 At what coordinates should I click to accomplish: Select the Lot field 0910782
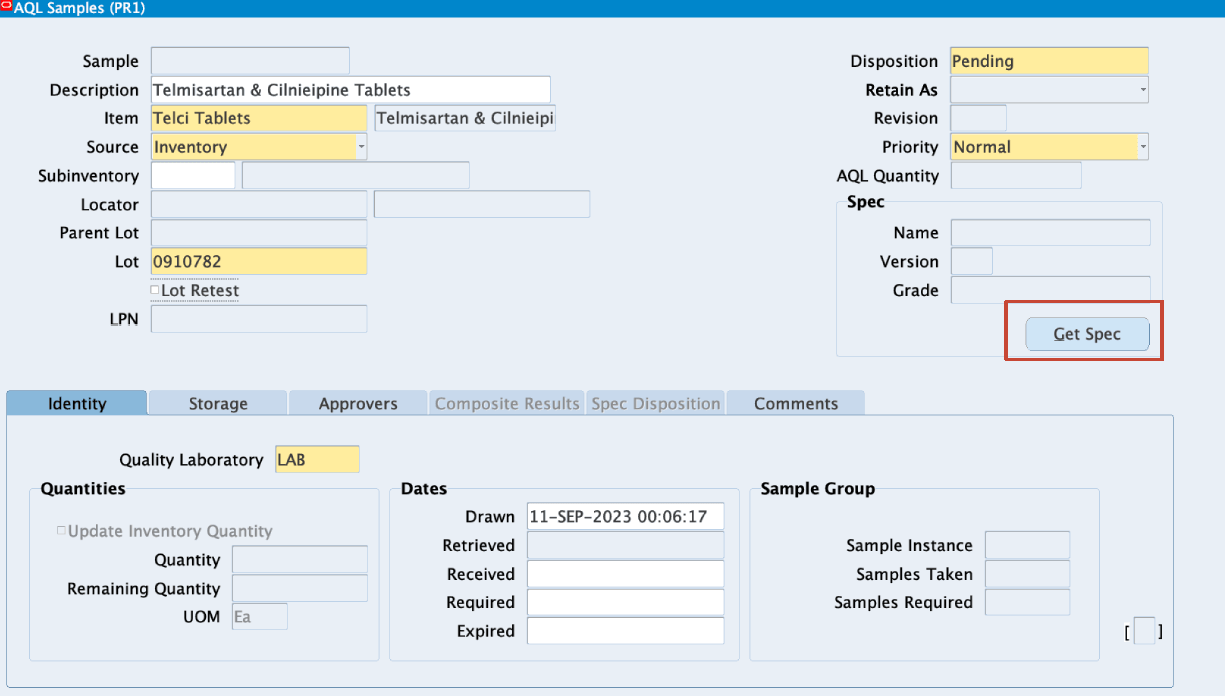tap(259, 261)
